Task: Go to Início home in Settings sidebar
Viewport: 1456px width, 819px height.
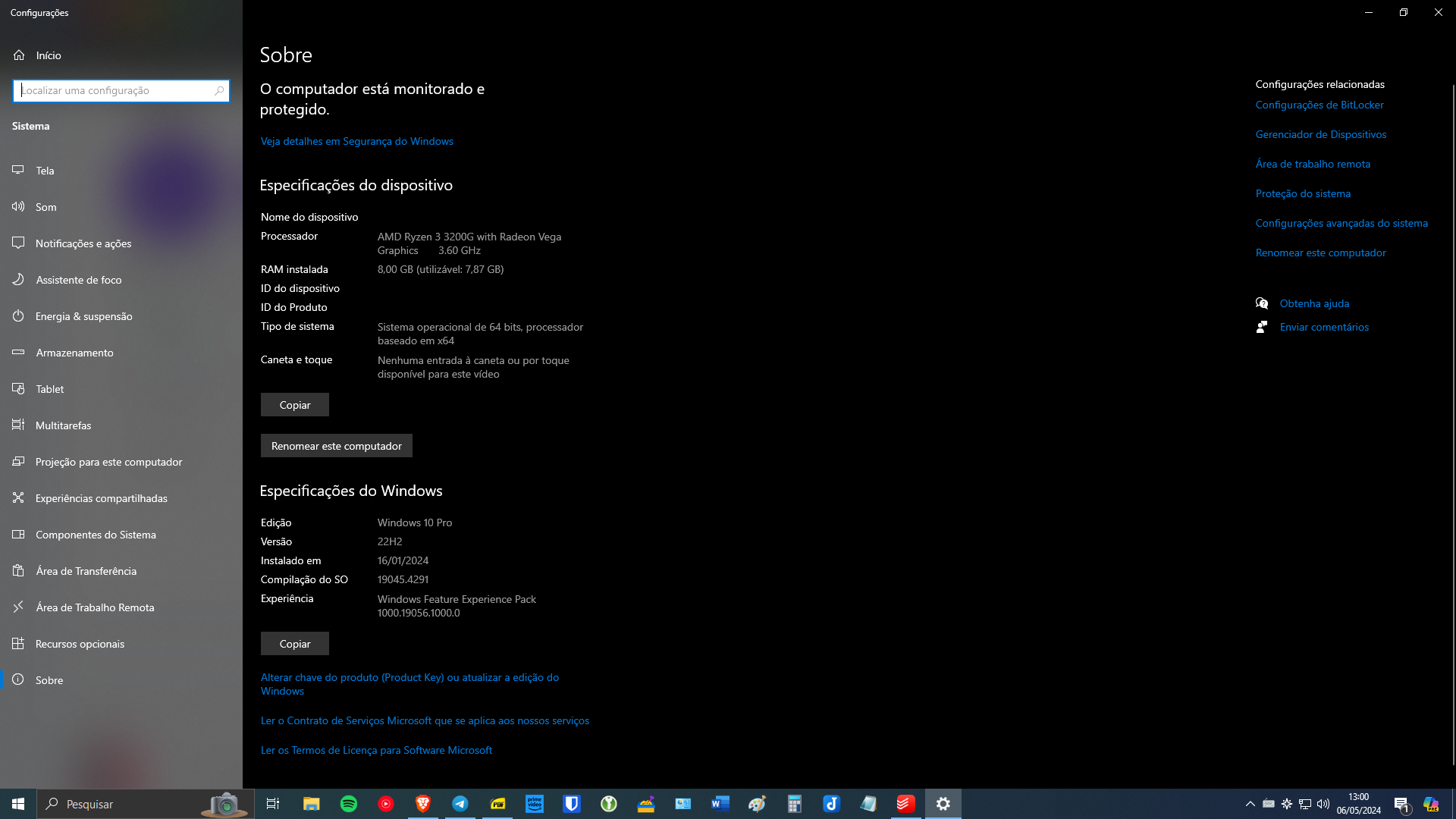Action: tap(48, 55)
